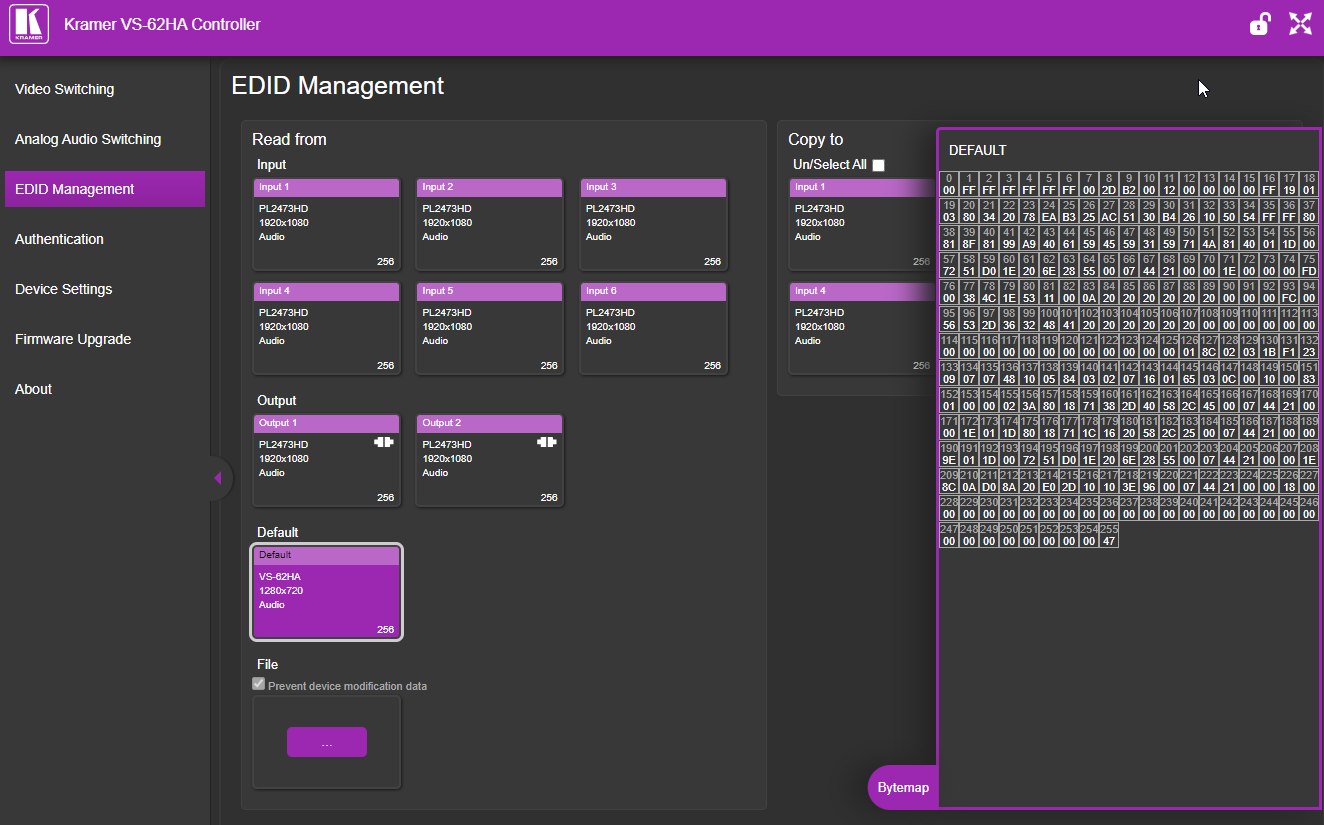
Task: Select Output 1 as EDID source
Action: coord(326,460)
